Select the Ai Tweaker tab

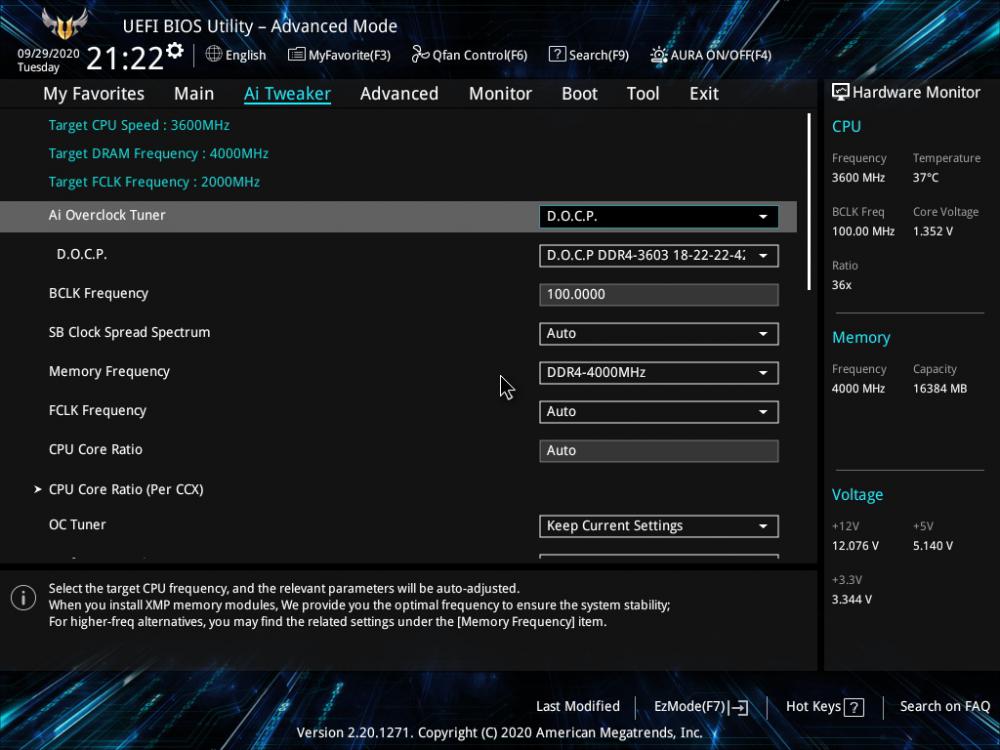pyautogui.click(x=287, y=94)
